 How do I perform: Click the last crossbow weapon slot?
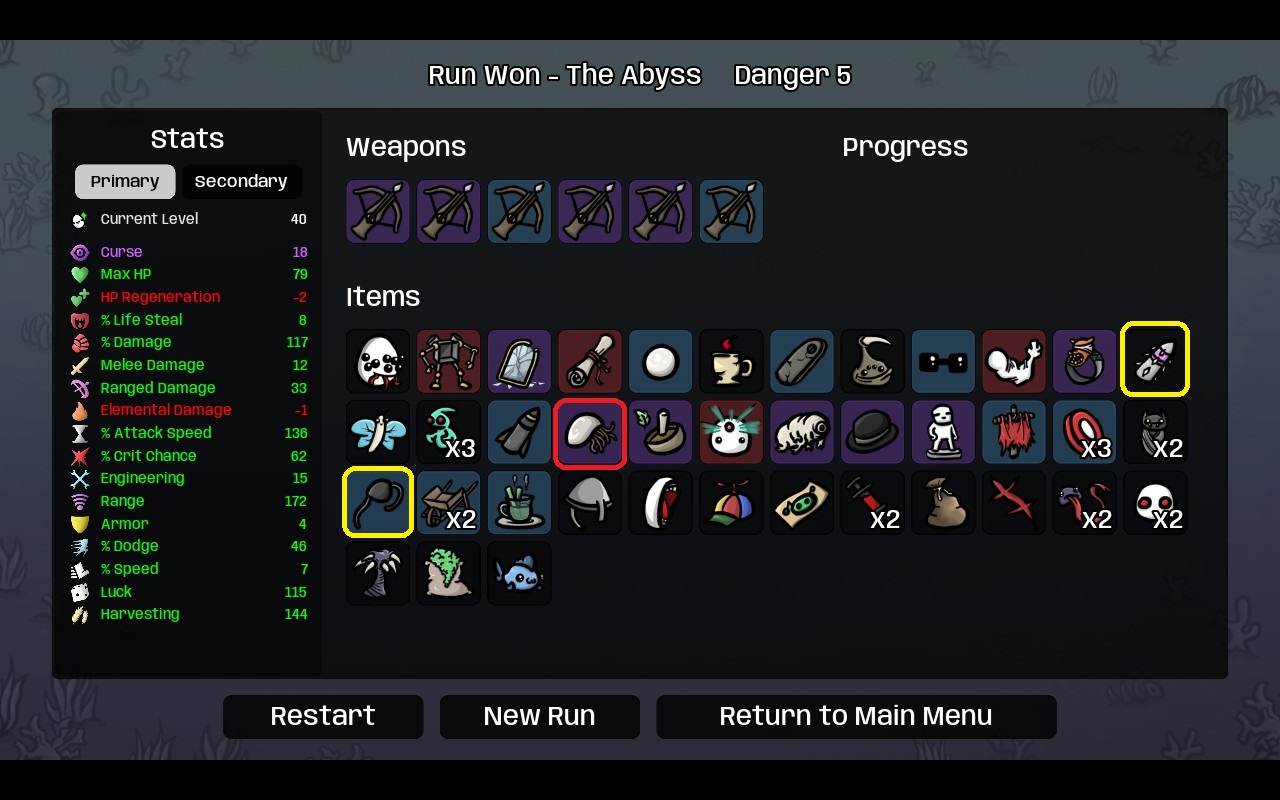pos(731,211)
